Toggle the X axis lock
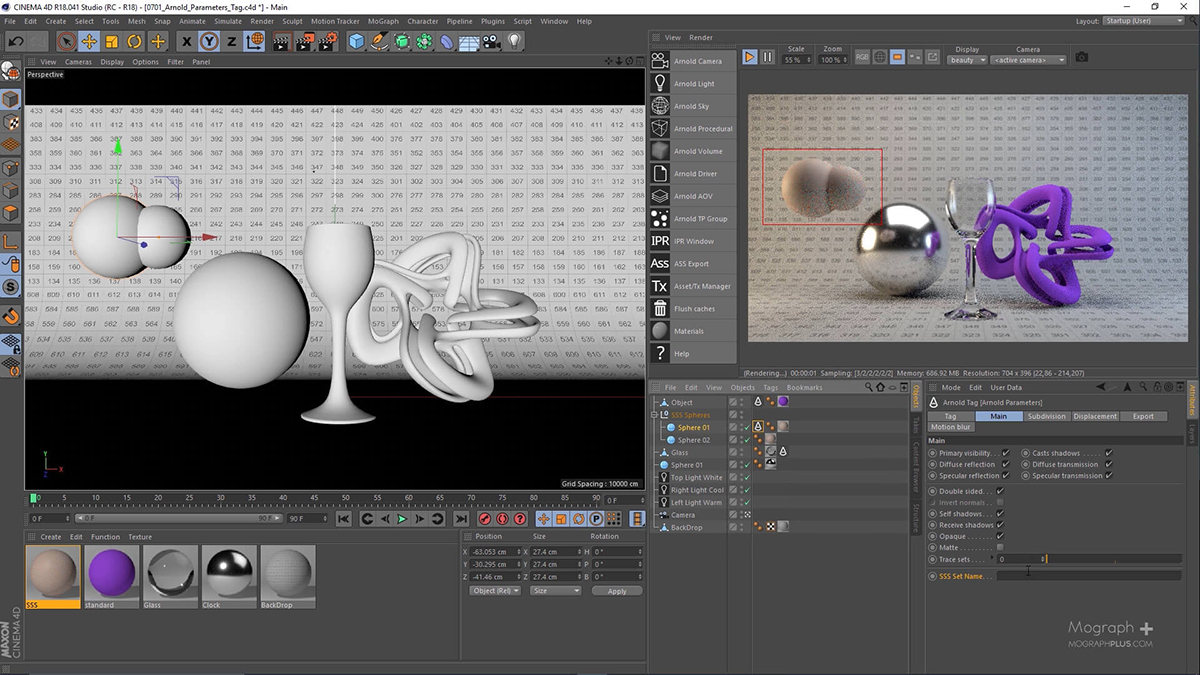Screen dimensions: 1200x675 click(x=187, y=41)
